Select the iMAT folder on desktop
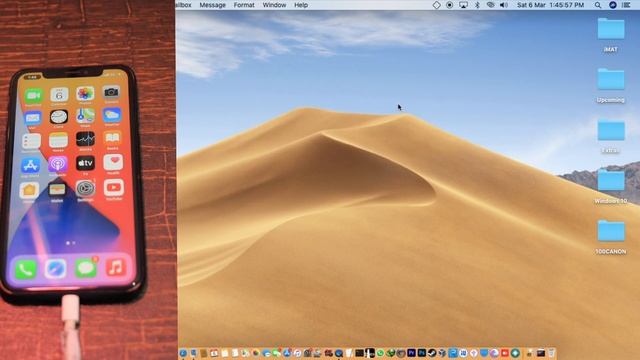 tap(611, 35)
